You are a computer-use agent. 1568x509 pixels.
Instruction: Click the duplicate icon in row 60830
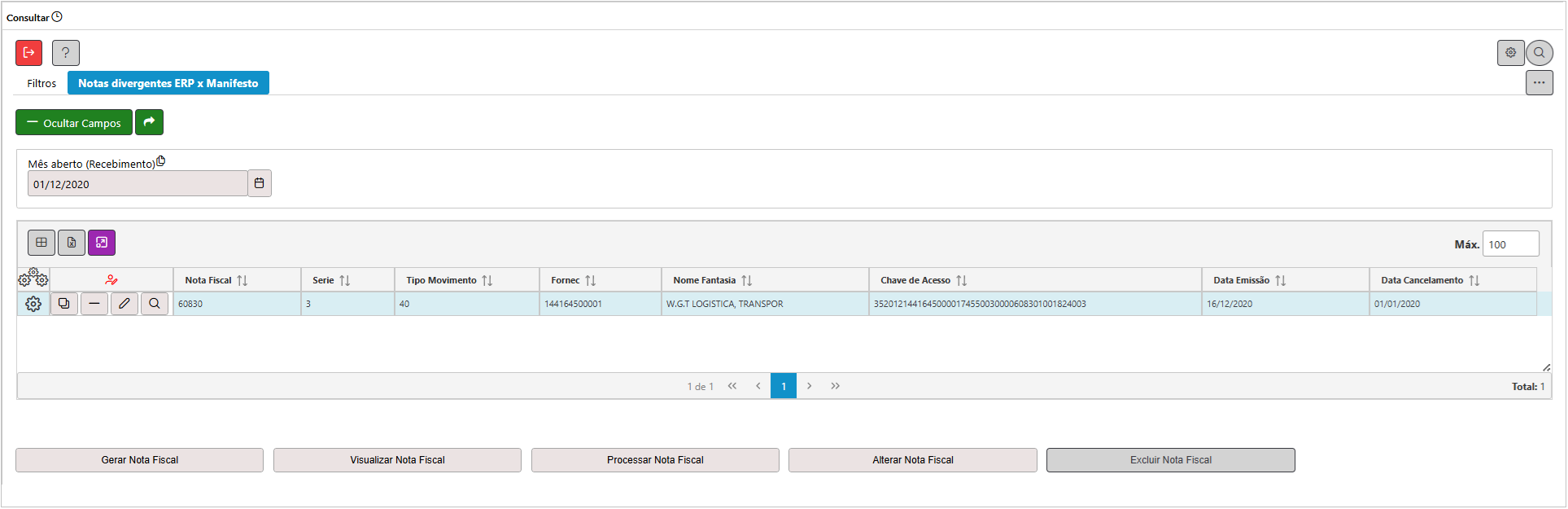point(64,304)
